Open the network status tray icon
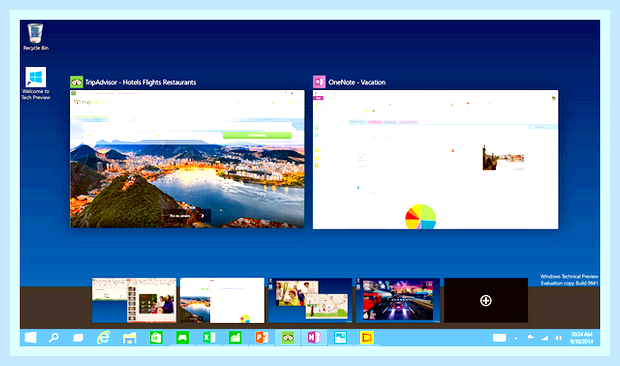Image resolution: width=620 pixels, height=366 pixels. tap(544, 338)
